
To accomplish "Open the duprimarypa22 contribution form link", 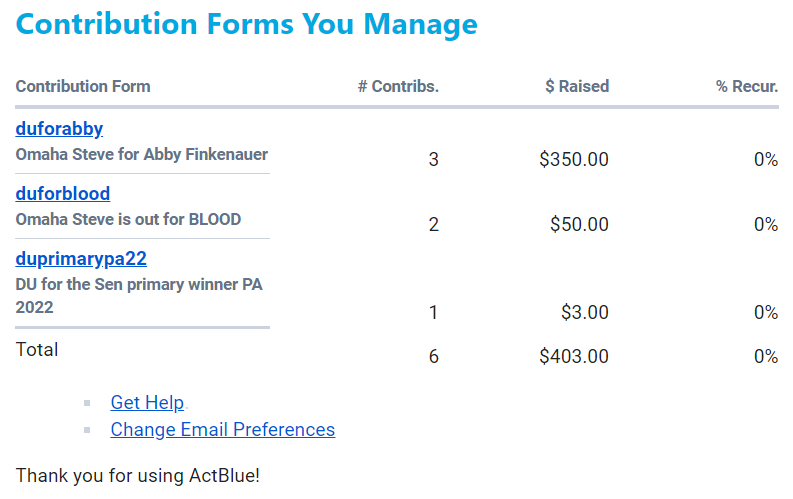I will coord(81,259).
